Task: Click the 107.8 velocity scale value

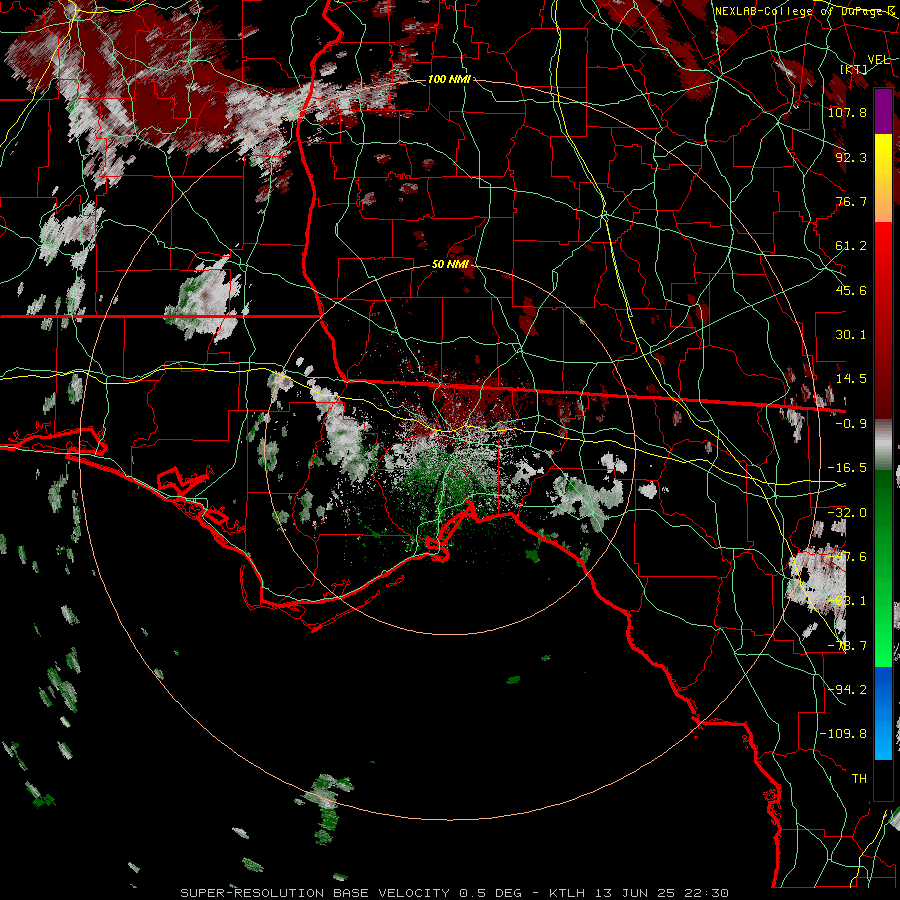Action: 847,112
